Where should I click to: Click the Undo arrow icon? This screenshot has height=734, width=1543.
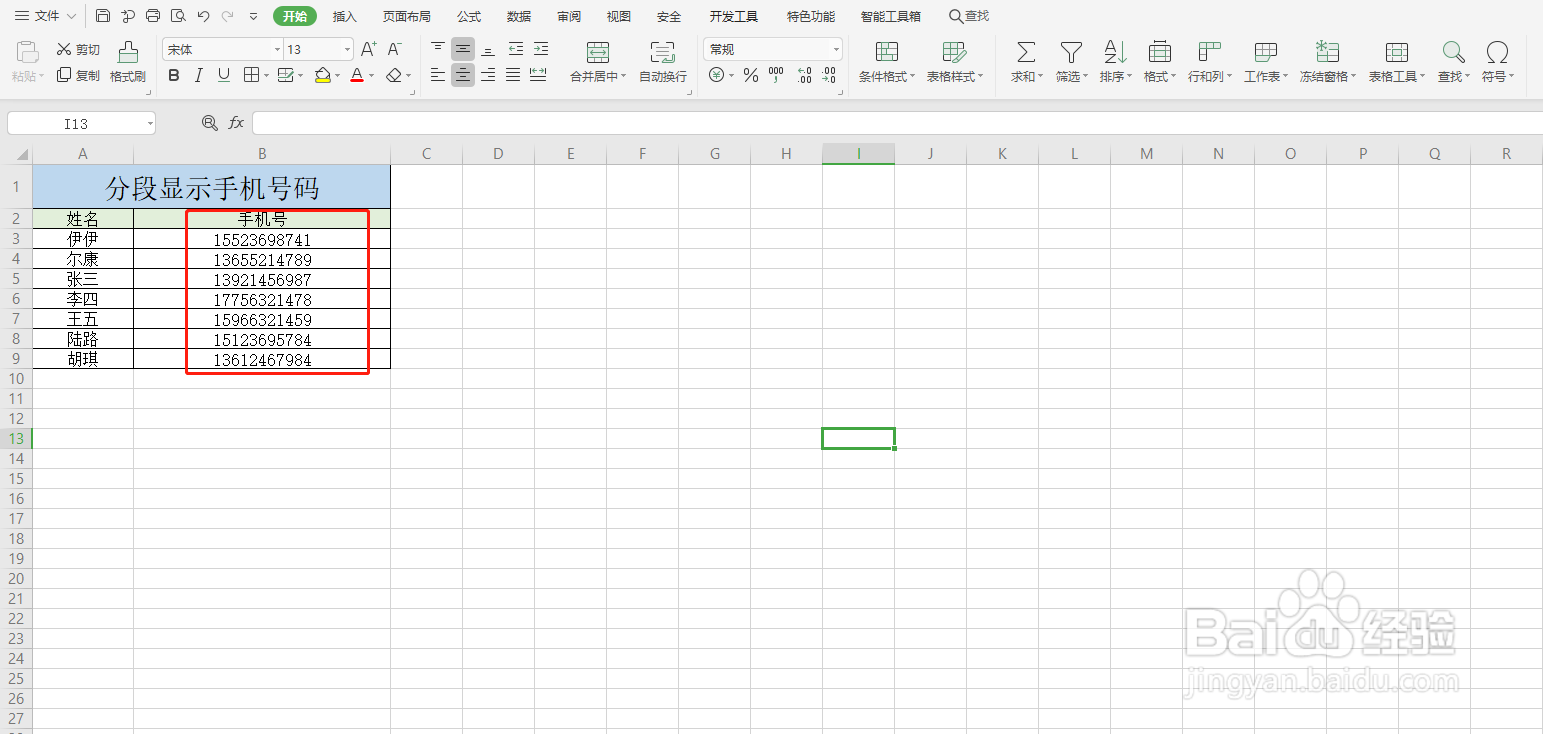(x=203, y=16)
